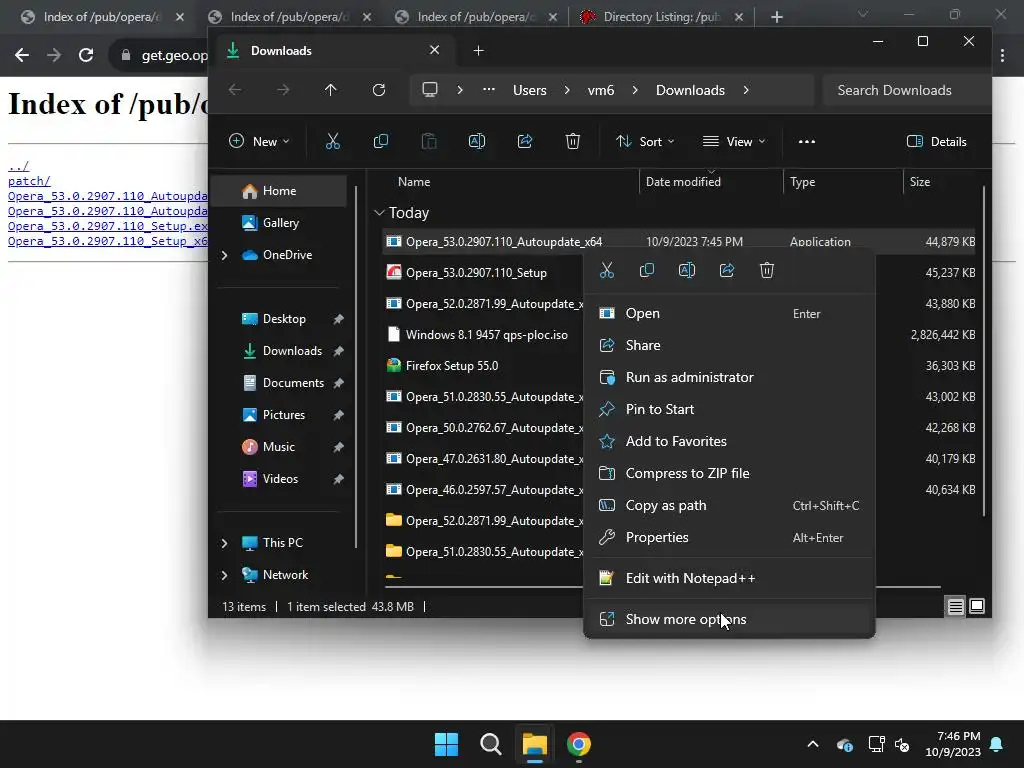
Task: Click Search Downloads field
Action: pos(906,90)
